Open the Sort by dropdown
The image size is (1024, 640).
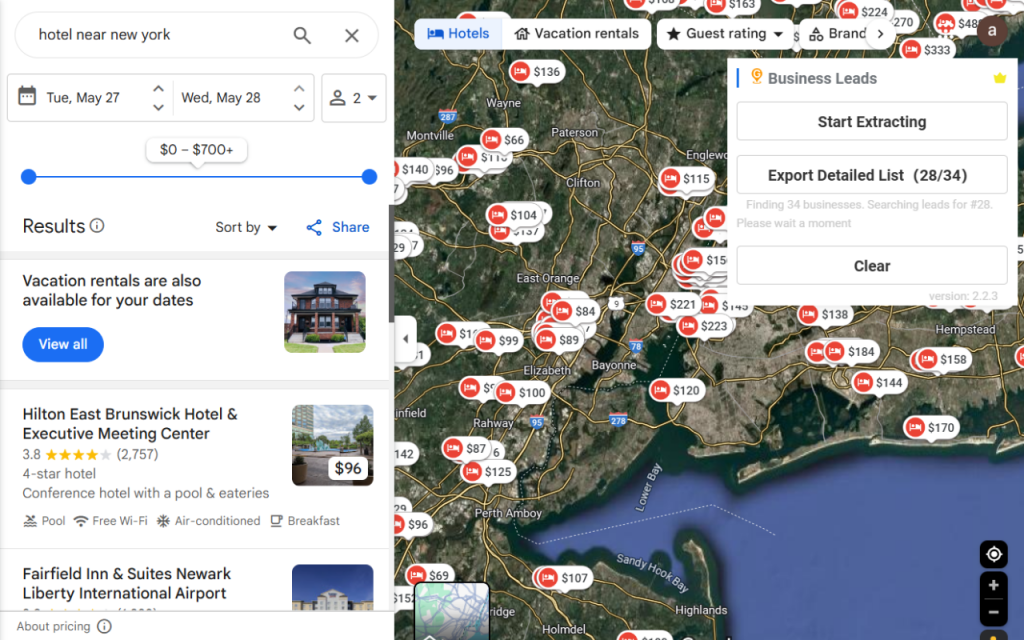(x=246, y=227)
